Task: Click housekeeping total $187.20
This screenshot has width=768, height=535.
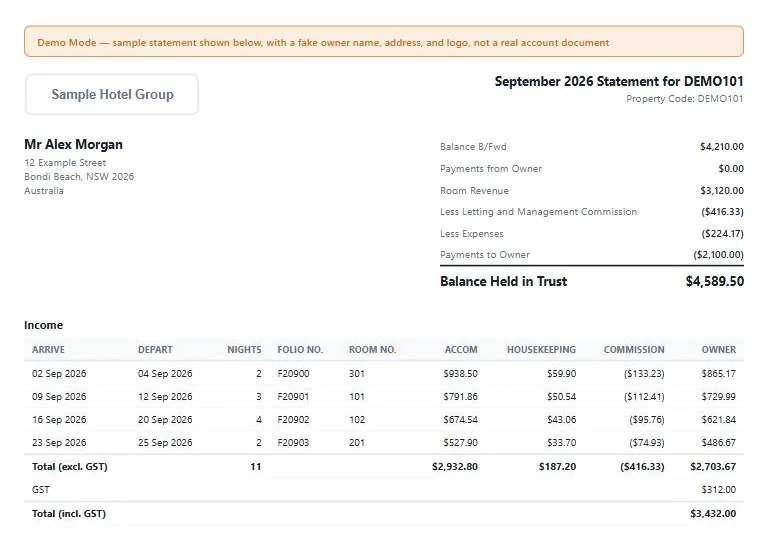Action: click(557, 467)
